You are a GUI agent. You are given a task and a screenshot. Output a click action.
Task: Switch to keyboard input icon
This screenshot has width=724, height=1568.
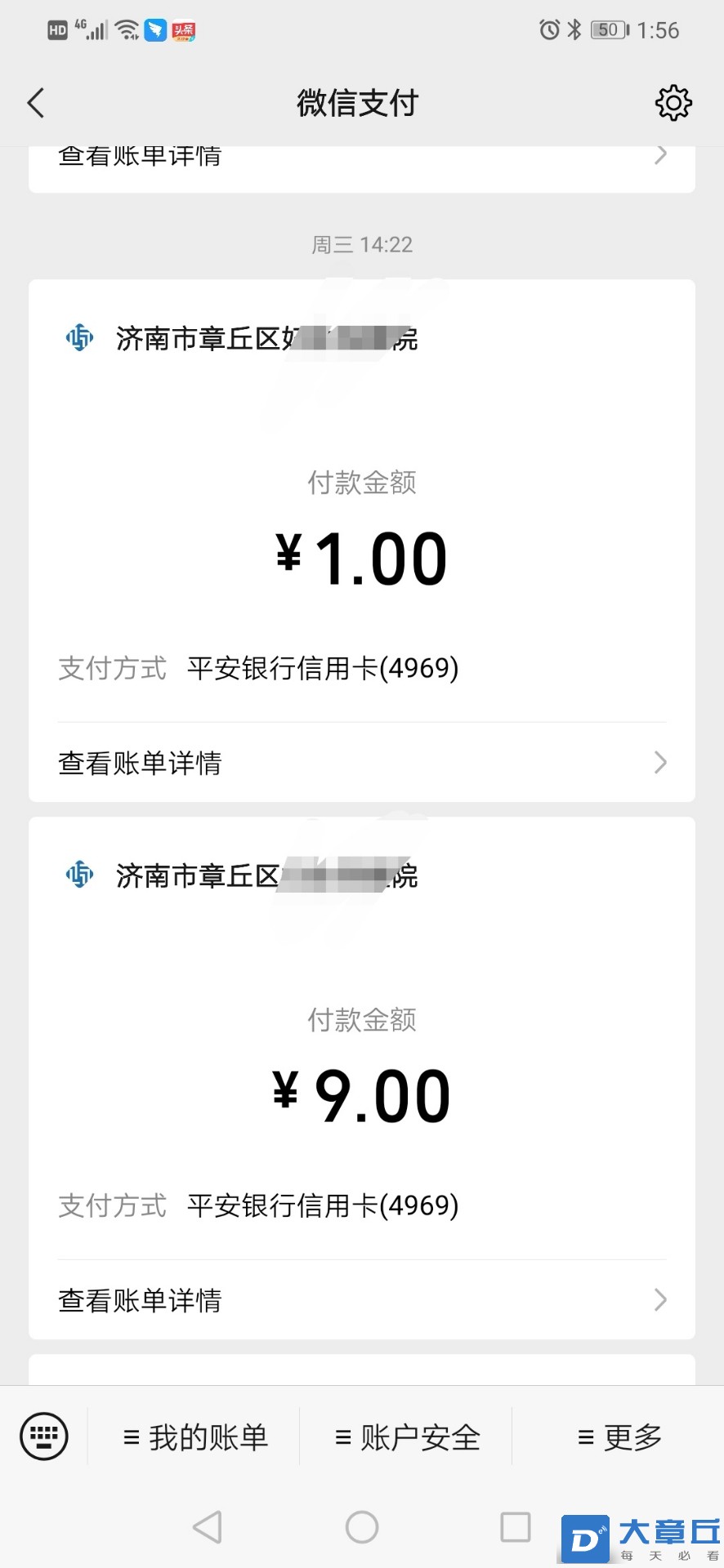[x=44, y=1437]
